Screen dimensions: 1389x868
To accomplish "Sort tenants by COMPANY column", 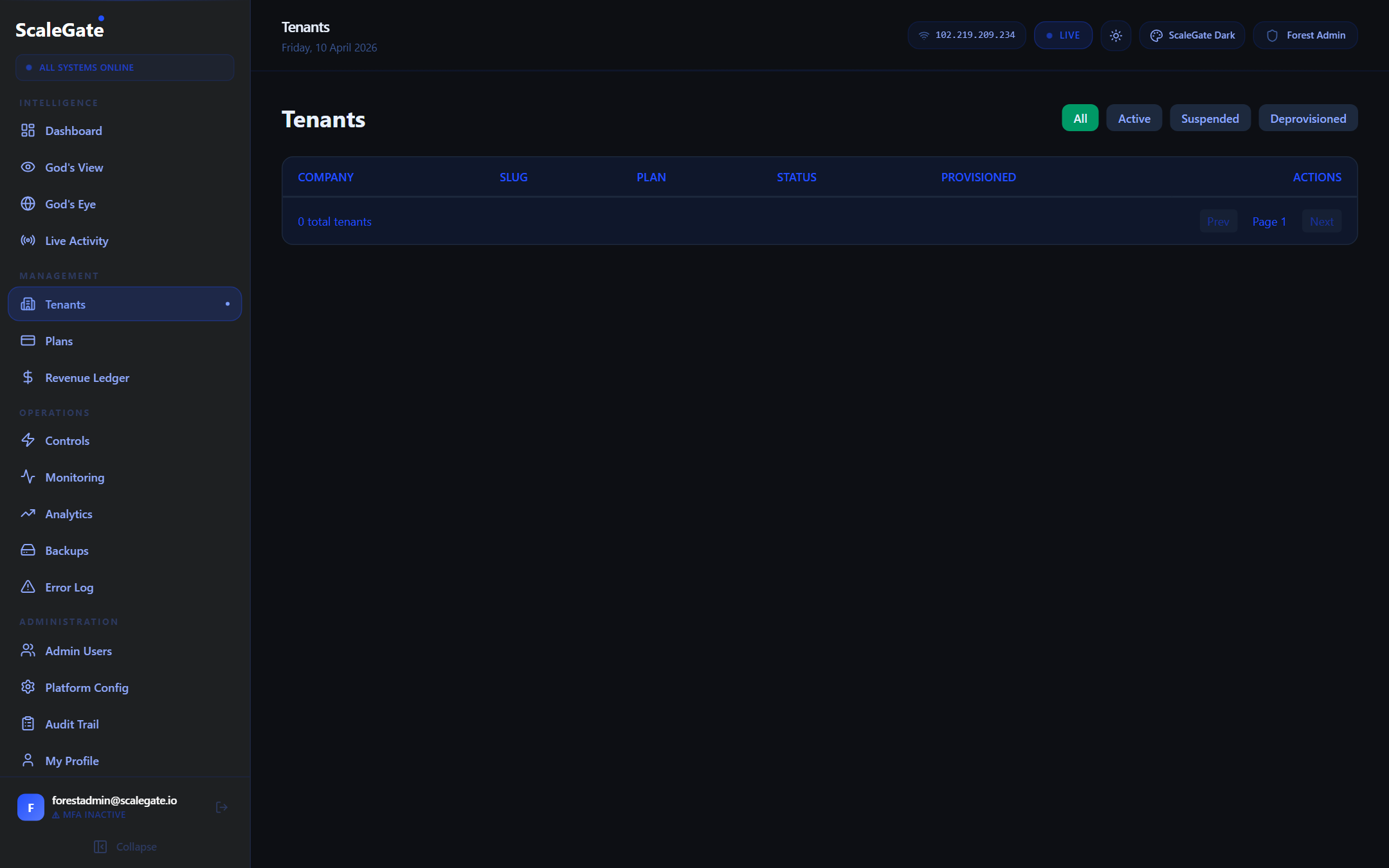I will [x=325, y=177].
